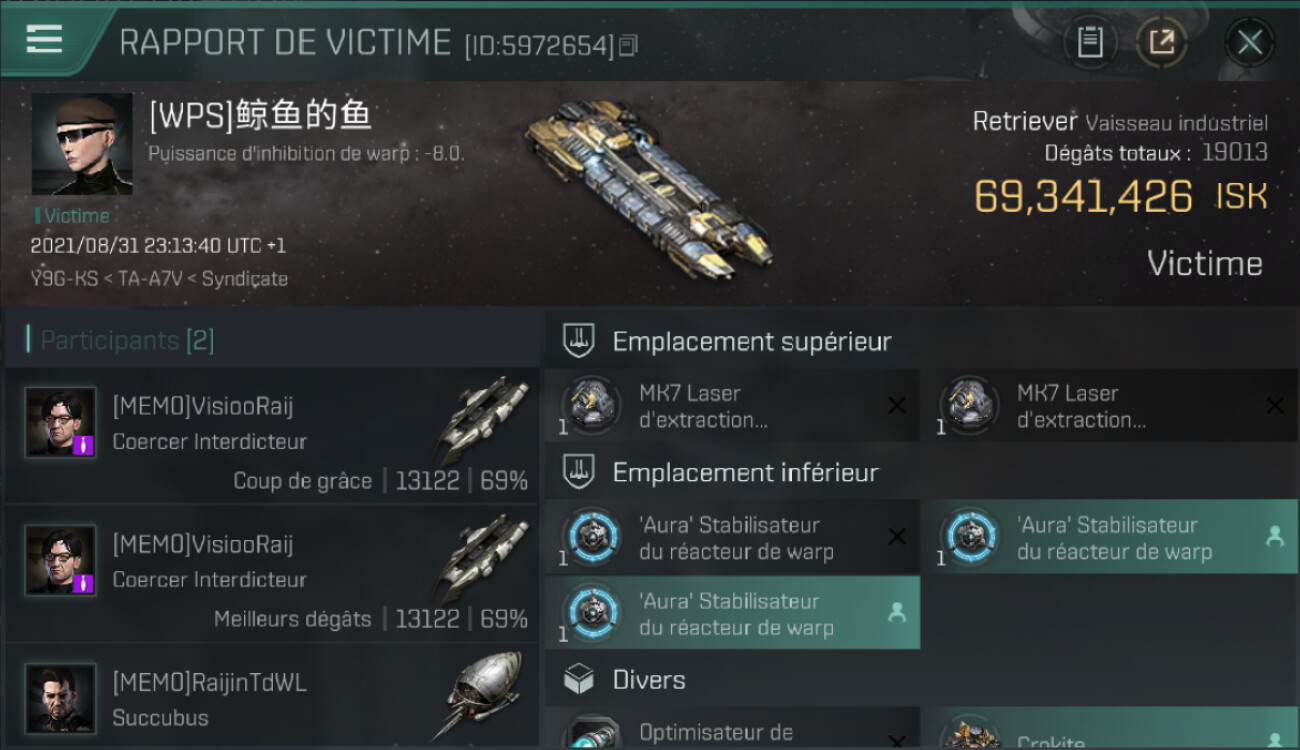Open RaijinTdWL pilot portrait

61,698
